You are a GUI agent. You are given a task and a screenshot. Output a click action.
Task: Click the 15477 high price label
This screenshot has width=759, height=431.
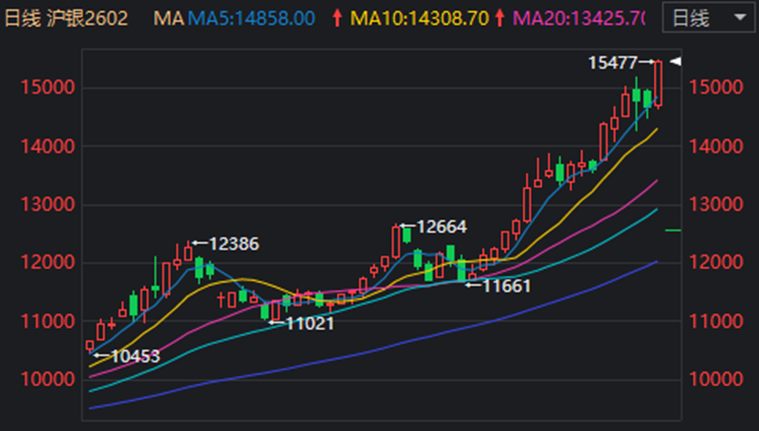click(x=612, y=63)
